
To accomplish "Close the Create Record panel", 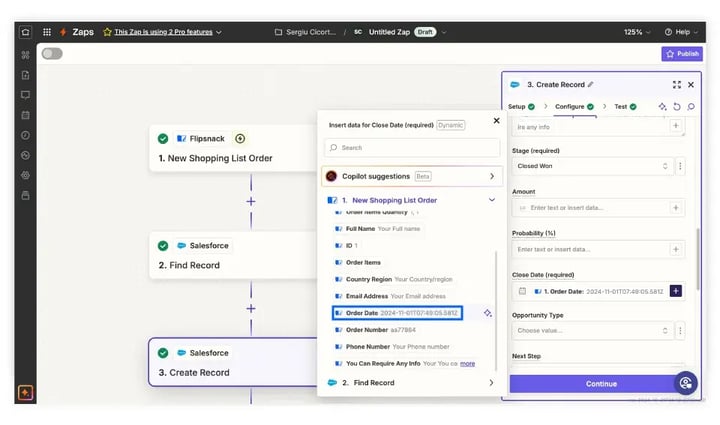I will (x=691, y=84).
